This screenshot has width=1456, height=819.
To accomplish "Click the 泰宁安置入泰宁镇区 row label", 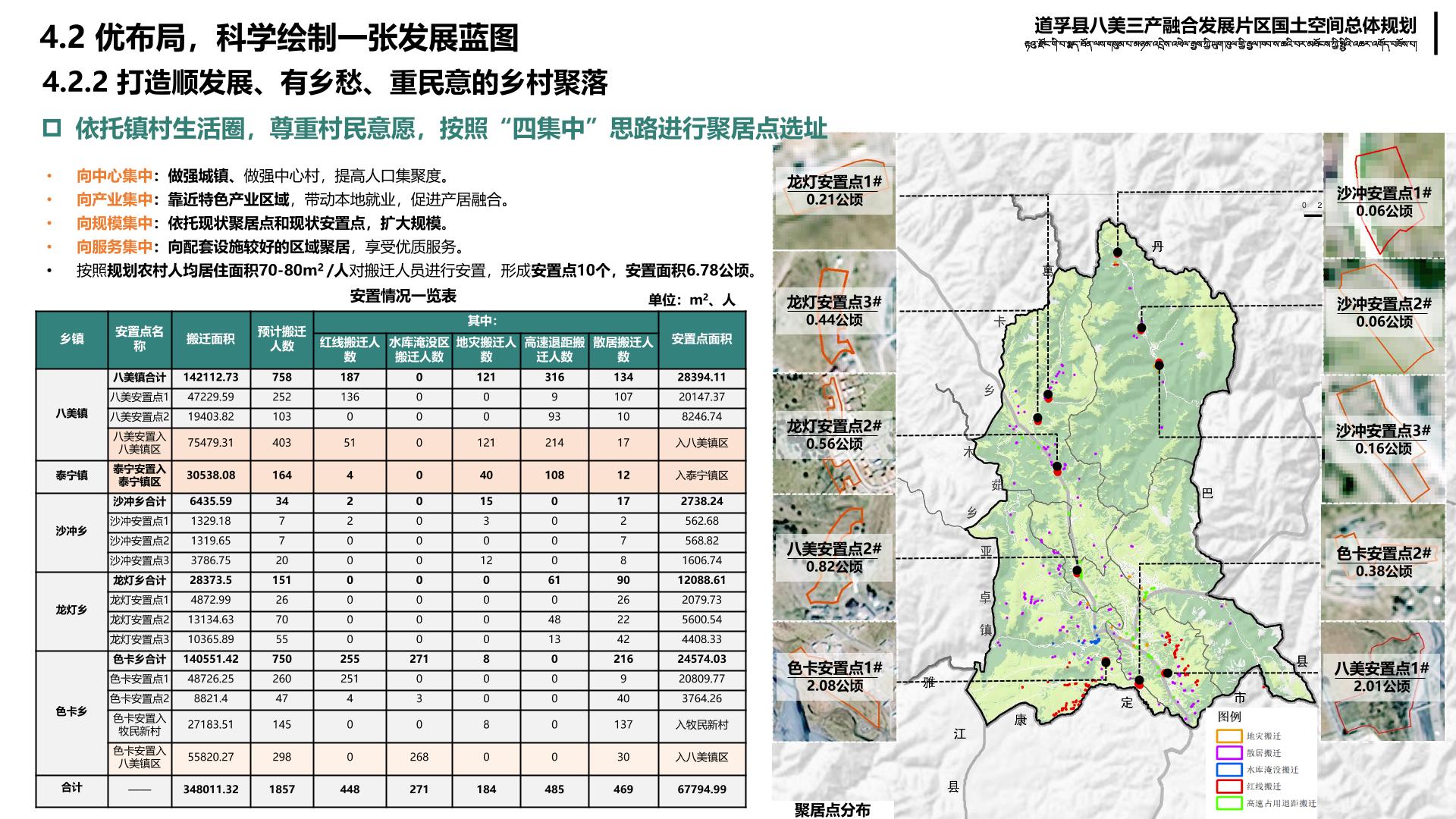I will (x=140, y=475).
